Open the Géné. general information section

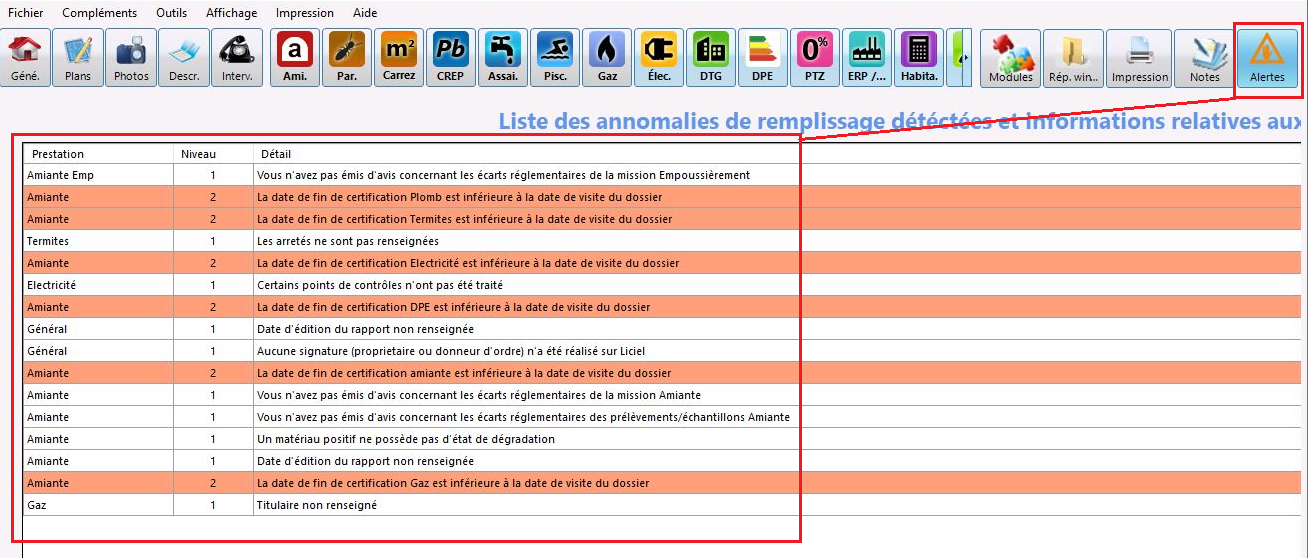coord(25,57)
